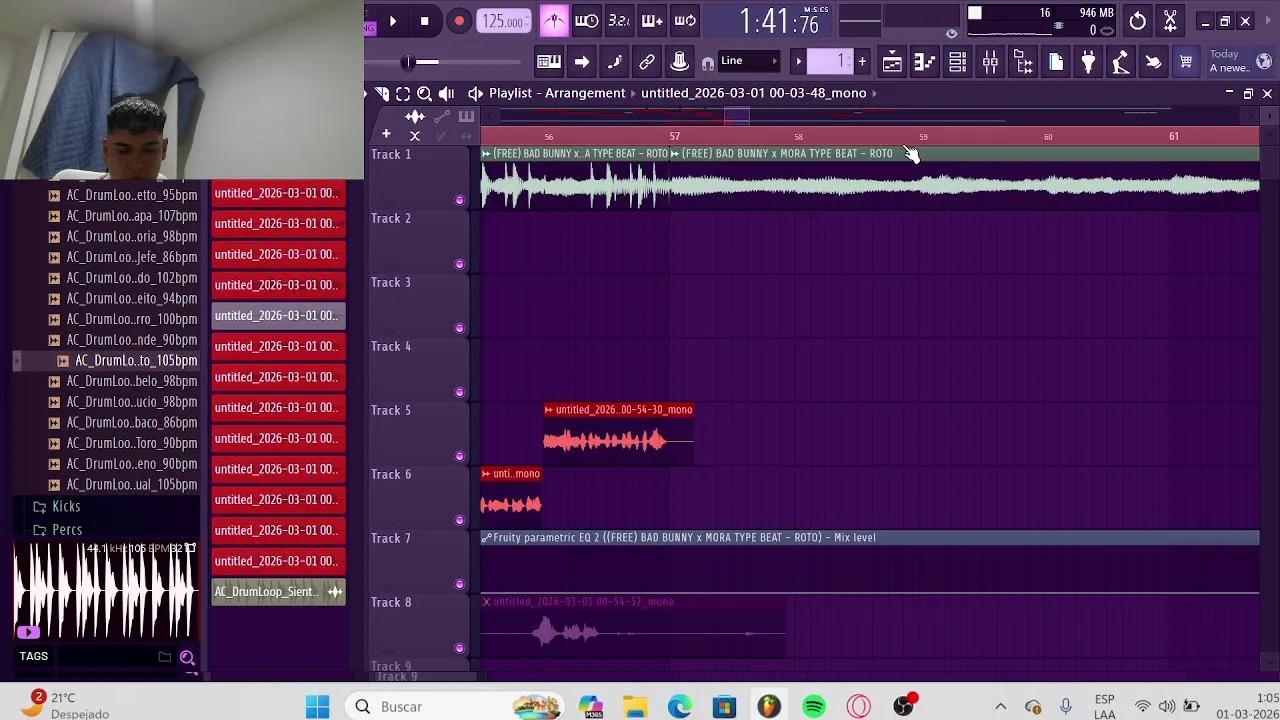Select AC_DrumLoop_Sient item in list

click(278, 591)
